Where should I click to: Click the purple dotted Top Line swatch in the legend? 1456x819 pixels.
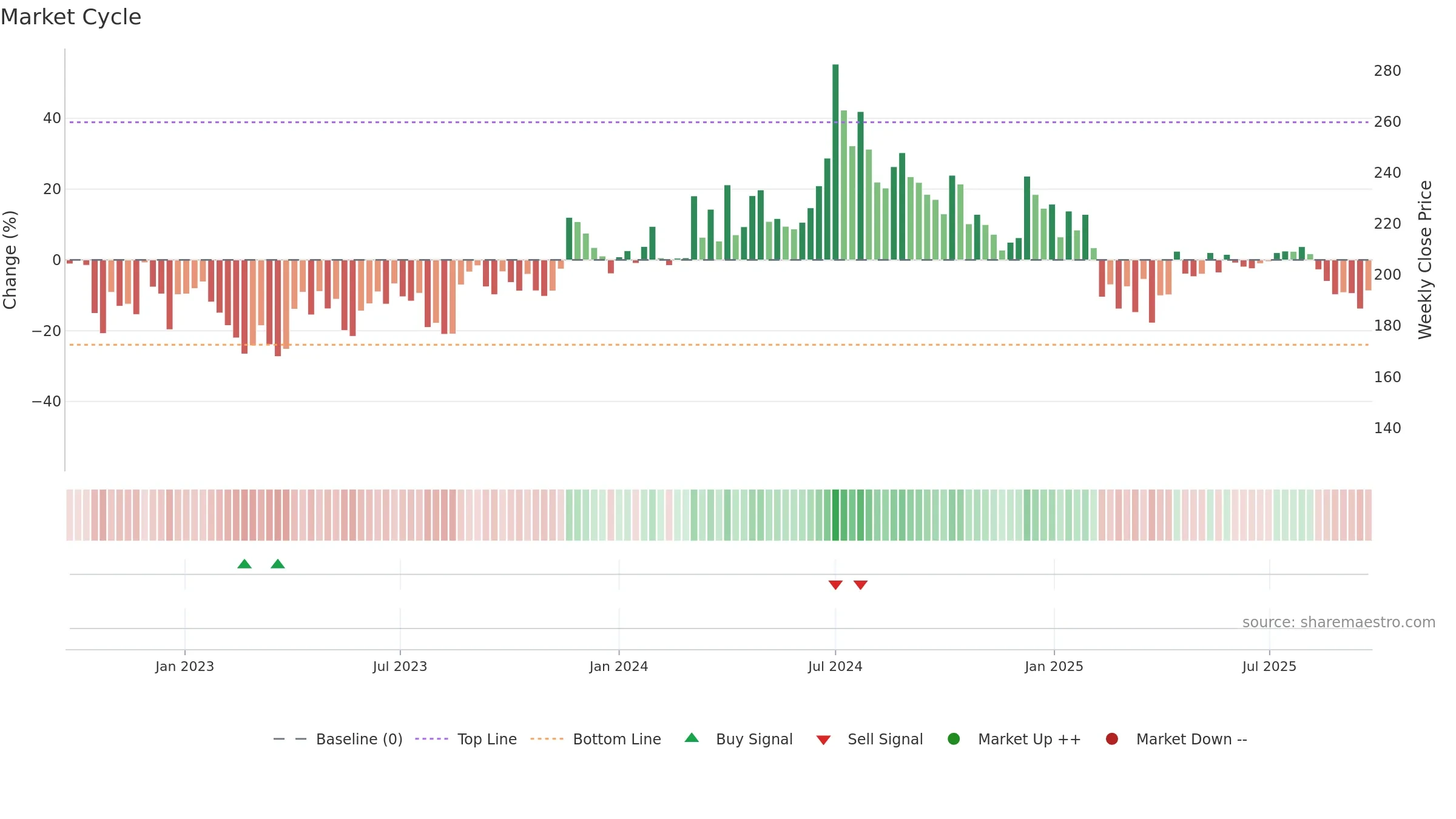(431, 739)
